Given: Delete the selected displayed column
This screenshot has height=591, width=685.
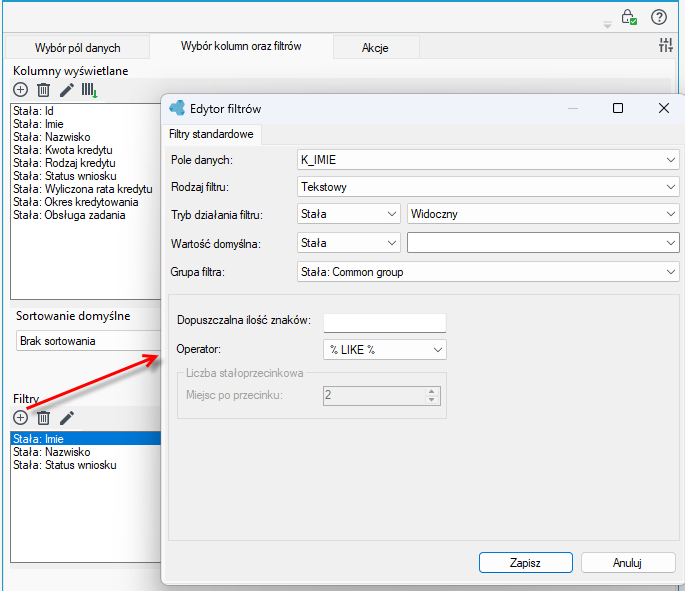Looking at the screenshot, I should tap(43, 90).
